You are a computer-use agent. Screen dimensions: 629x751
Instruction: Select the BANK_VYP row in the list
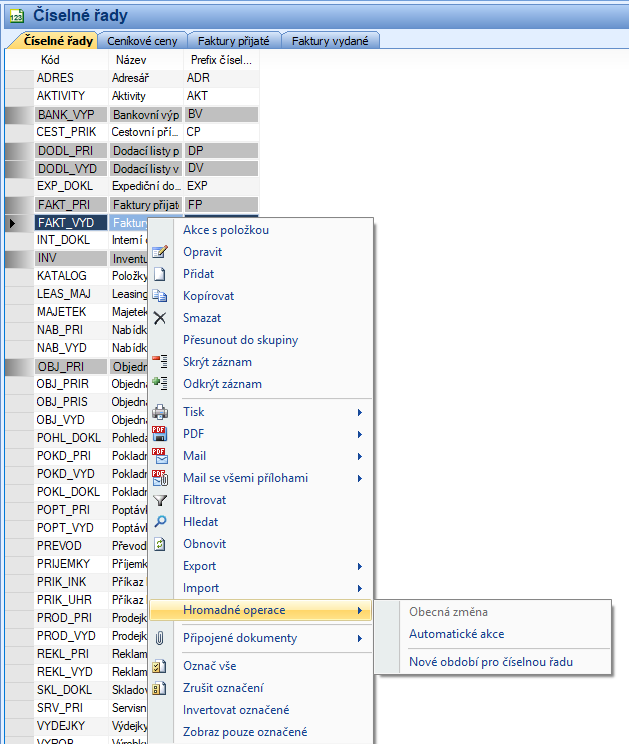coord(65,114)
